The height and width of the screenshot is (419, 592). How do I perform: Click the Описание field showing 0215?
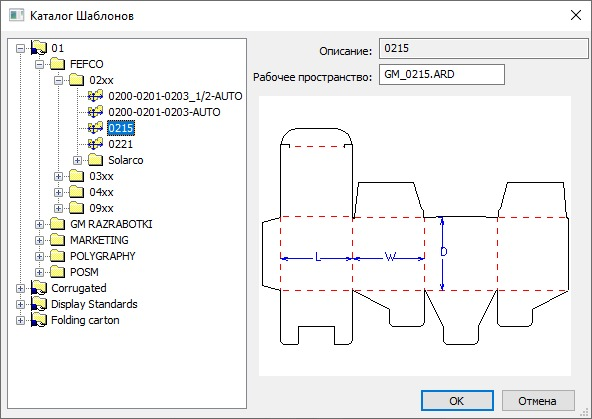click(x=484, y=48)
